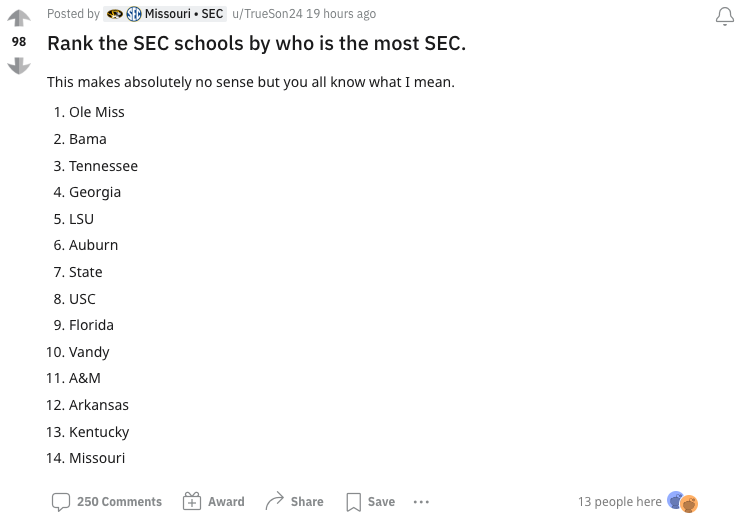
Task: Toggle the post notification bell
Action: pyautogui.click(x=725, y=16)
